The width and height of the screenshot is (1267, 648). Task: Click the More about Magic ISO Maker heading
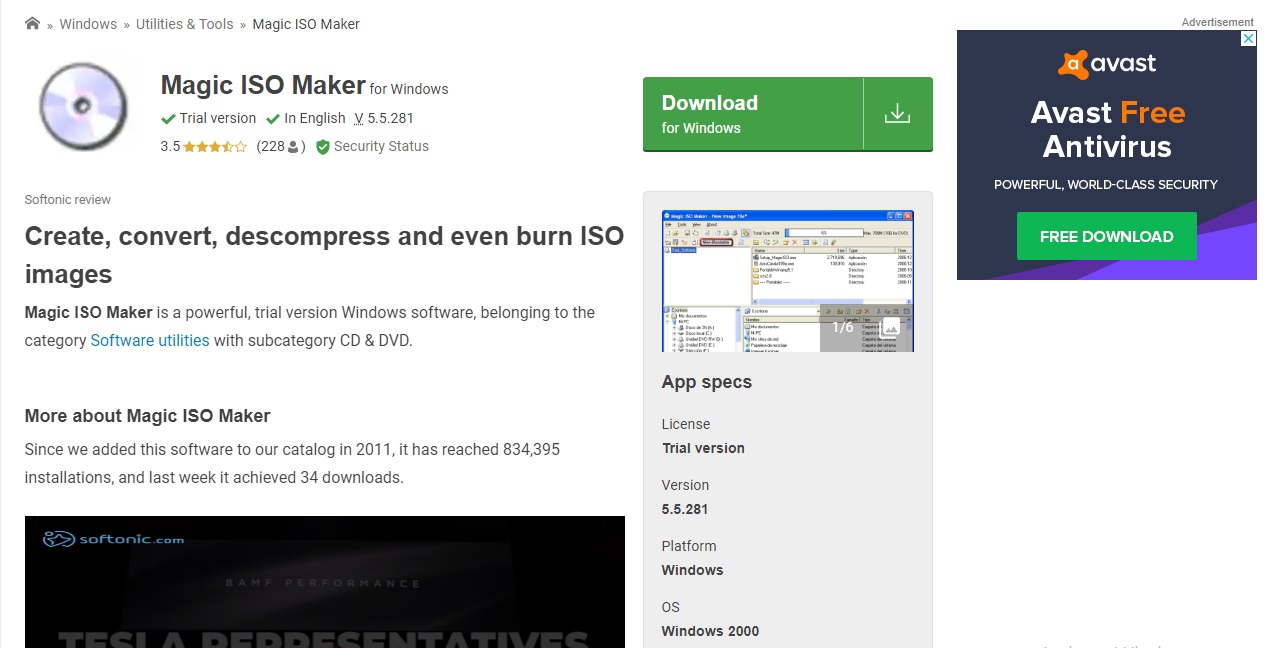(x=148, y=416)
